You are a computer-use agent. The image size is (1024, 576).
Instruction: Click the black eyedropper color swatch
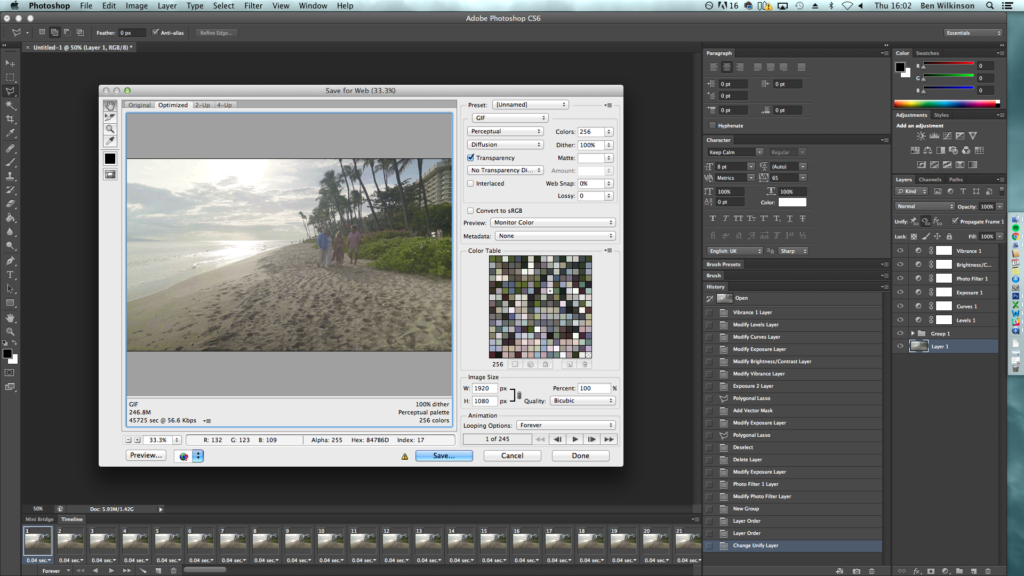(110, 158)
